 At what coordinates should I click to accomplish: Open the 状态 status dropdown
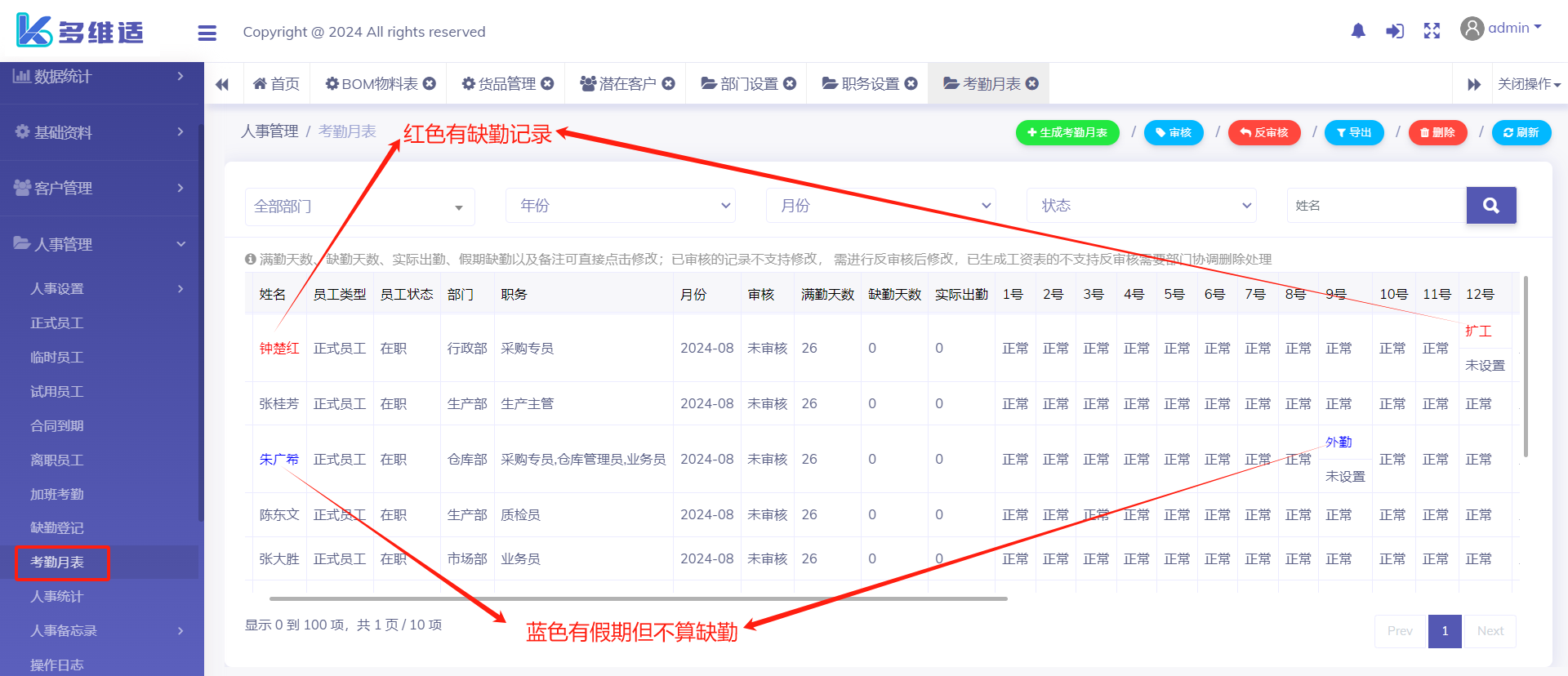(1141, 206)
